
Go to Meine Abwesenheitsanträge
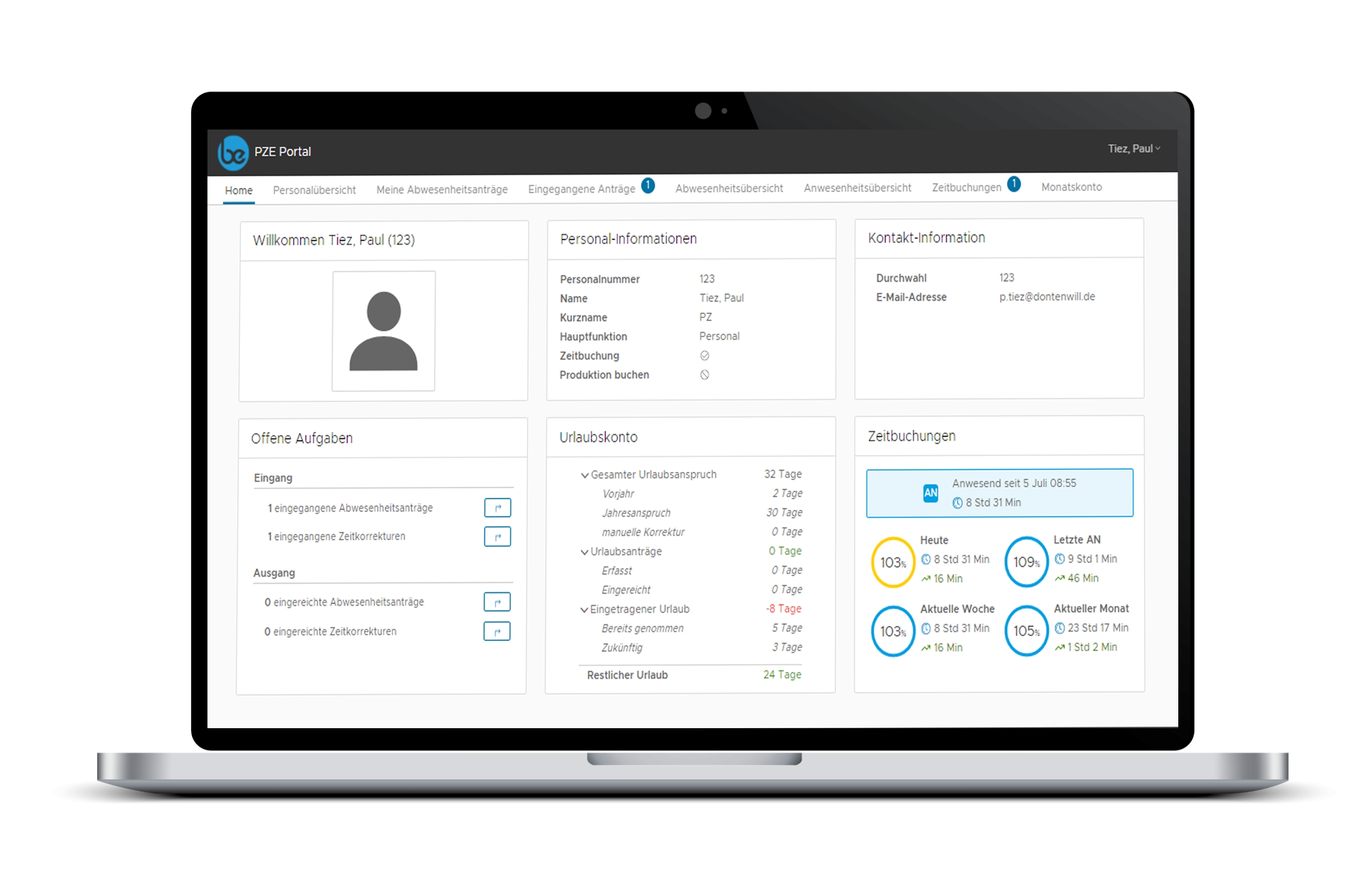point(442,190)
